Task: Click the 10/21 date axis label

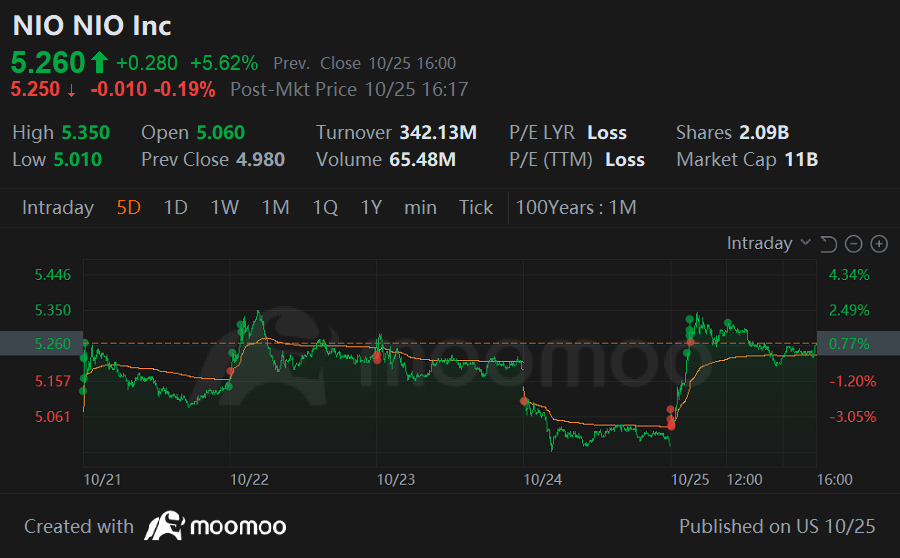Action: [x=102, y=479]
